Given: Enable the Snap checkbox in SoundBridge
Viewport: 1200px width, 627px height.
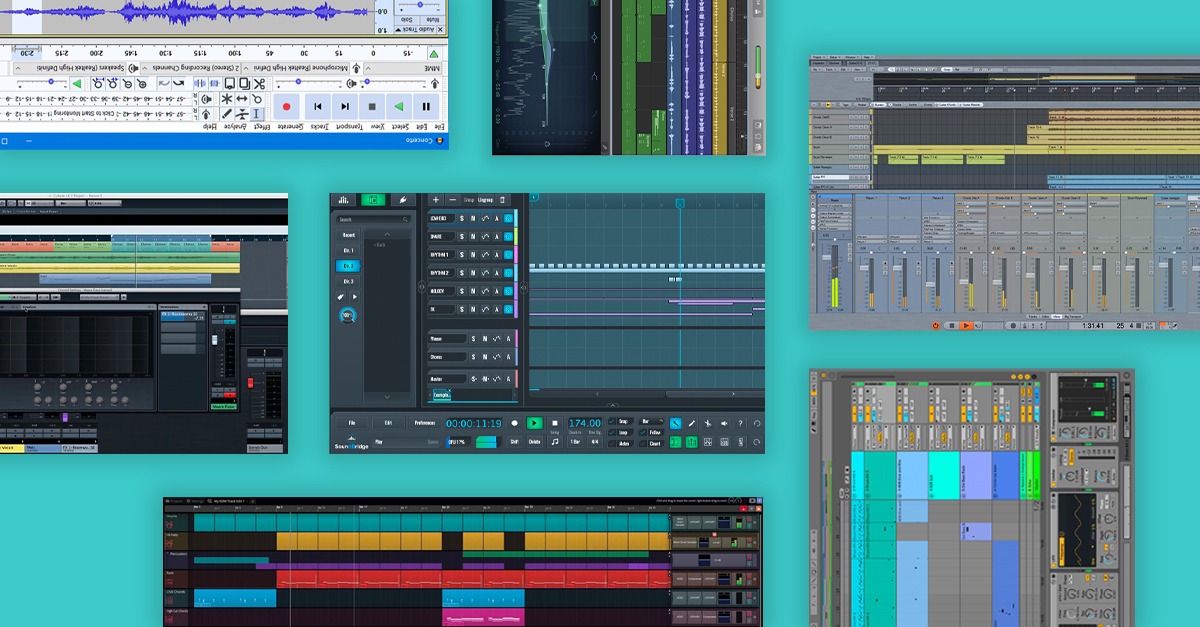Looking at the screenshot, I should [x=610, y=422].
